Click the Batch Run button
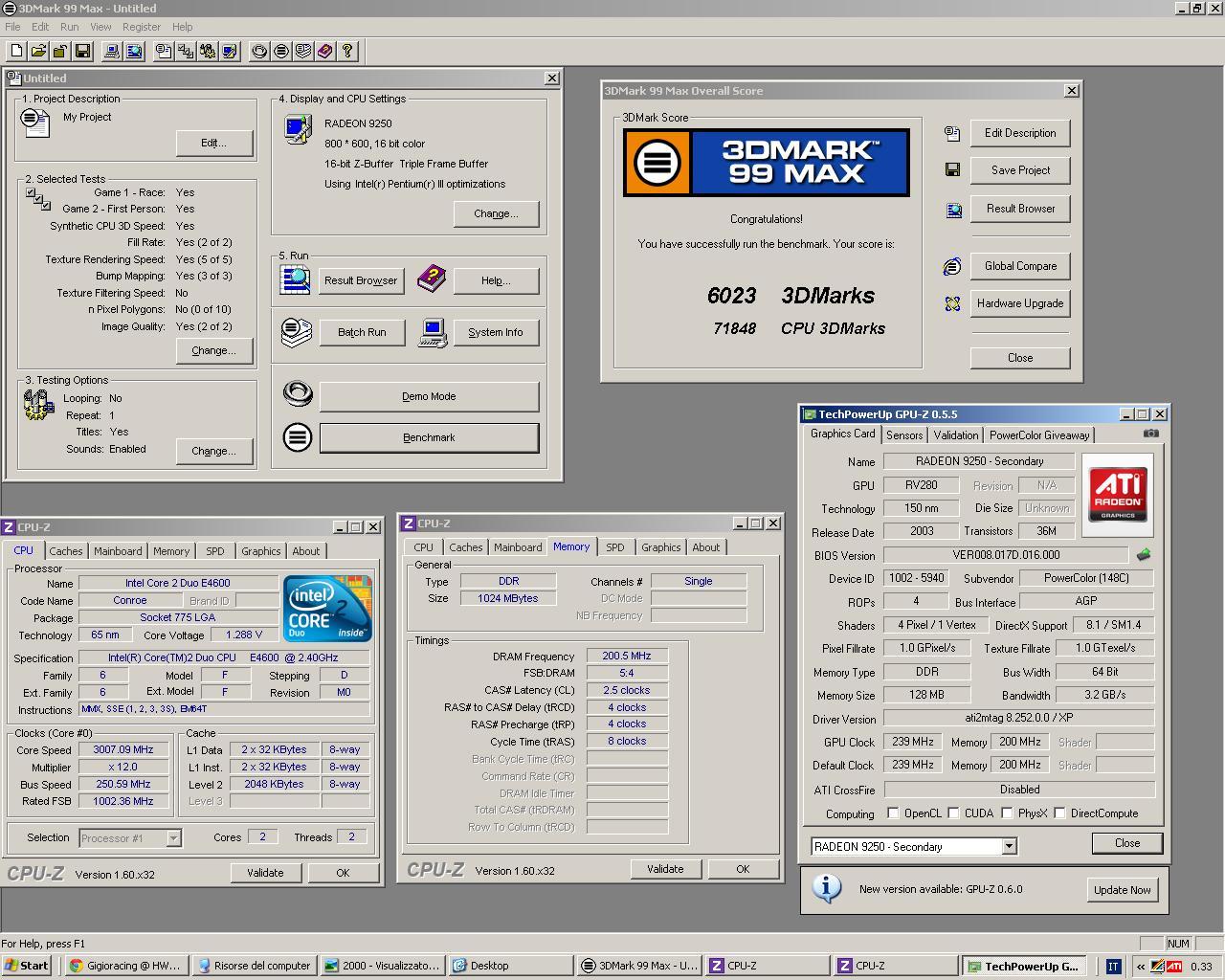Image resolution: width=1225 pixels, height=980 pixels. [362, 332]
